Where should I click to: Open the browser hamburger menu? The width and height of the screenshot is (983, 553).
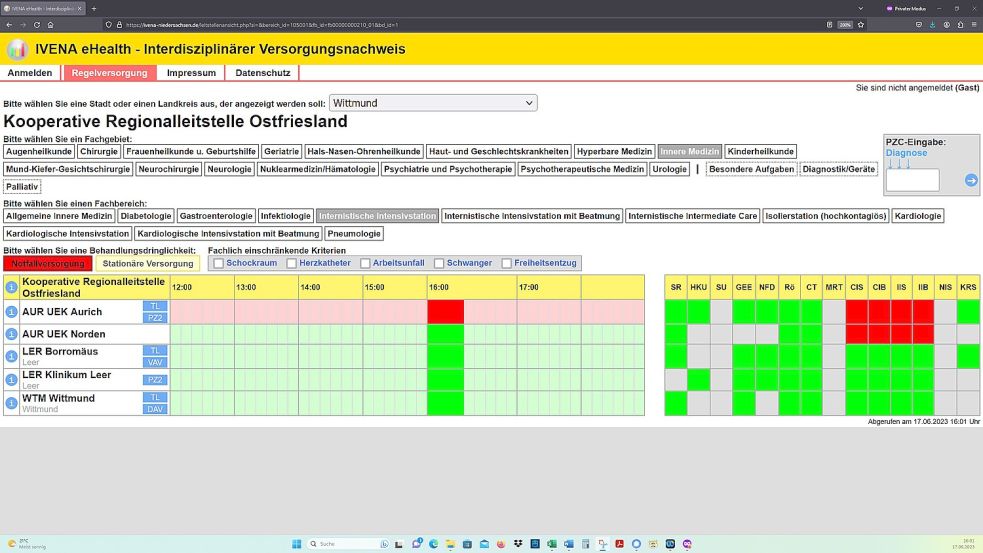pos(974,25)
